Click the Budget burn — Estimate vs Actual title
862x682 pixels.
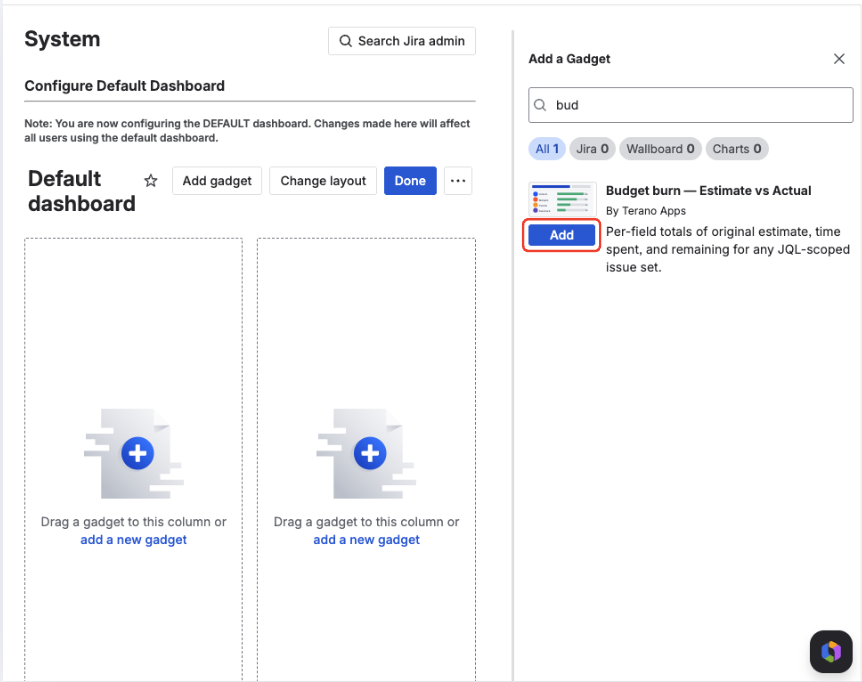coord(709,191)
